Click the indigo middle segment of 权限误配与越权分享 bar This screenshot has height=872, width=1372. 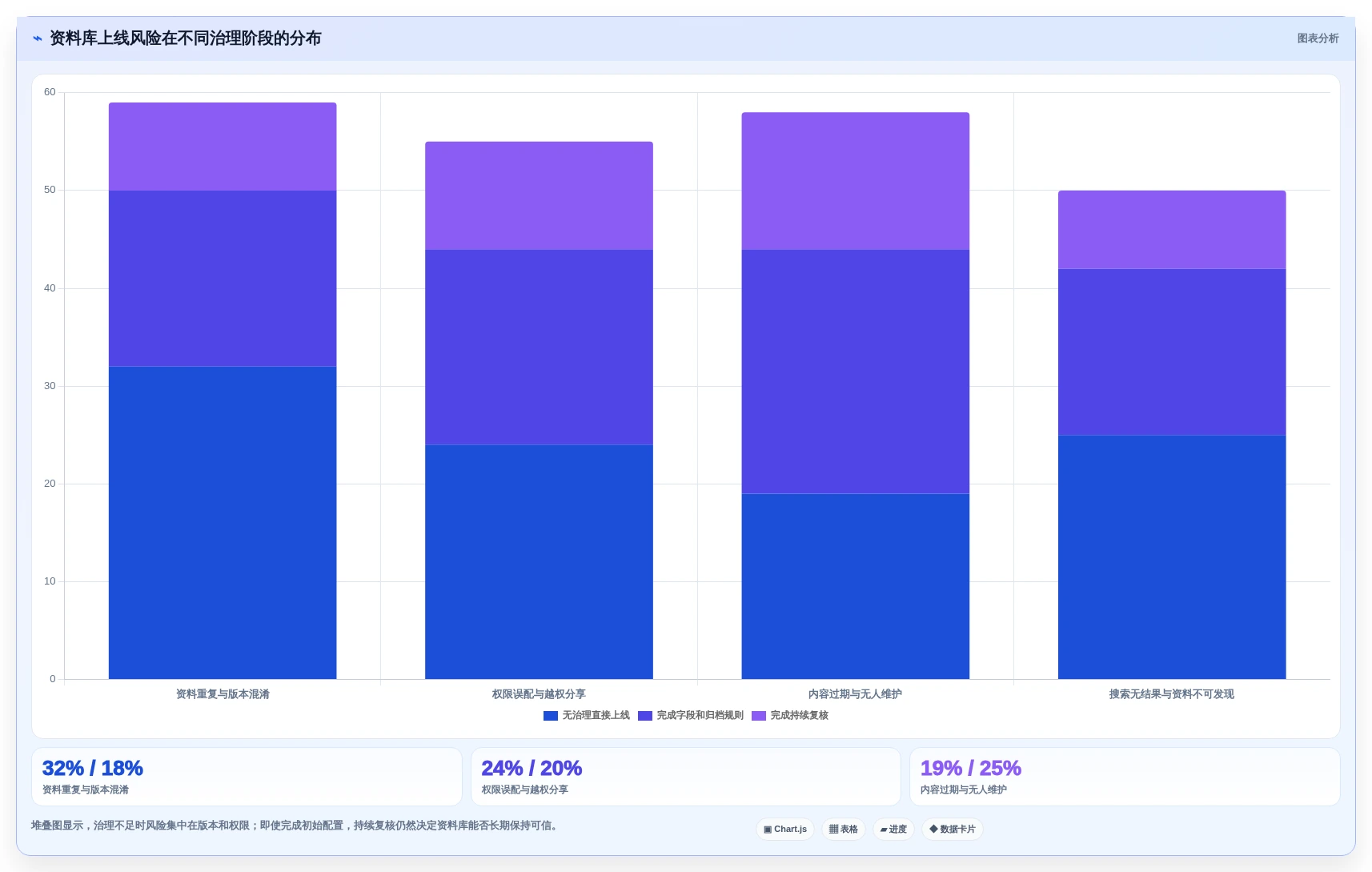point(539,348)
